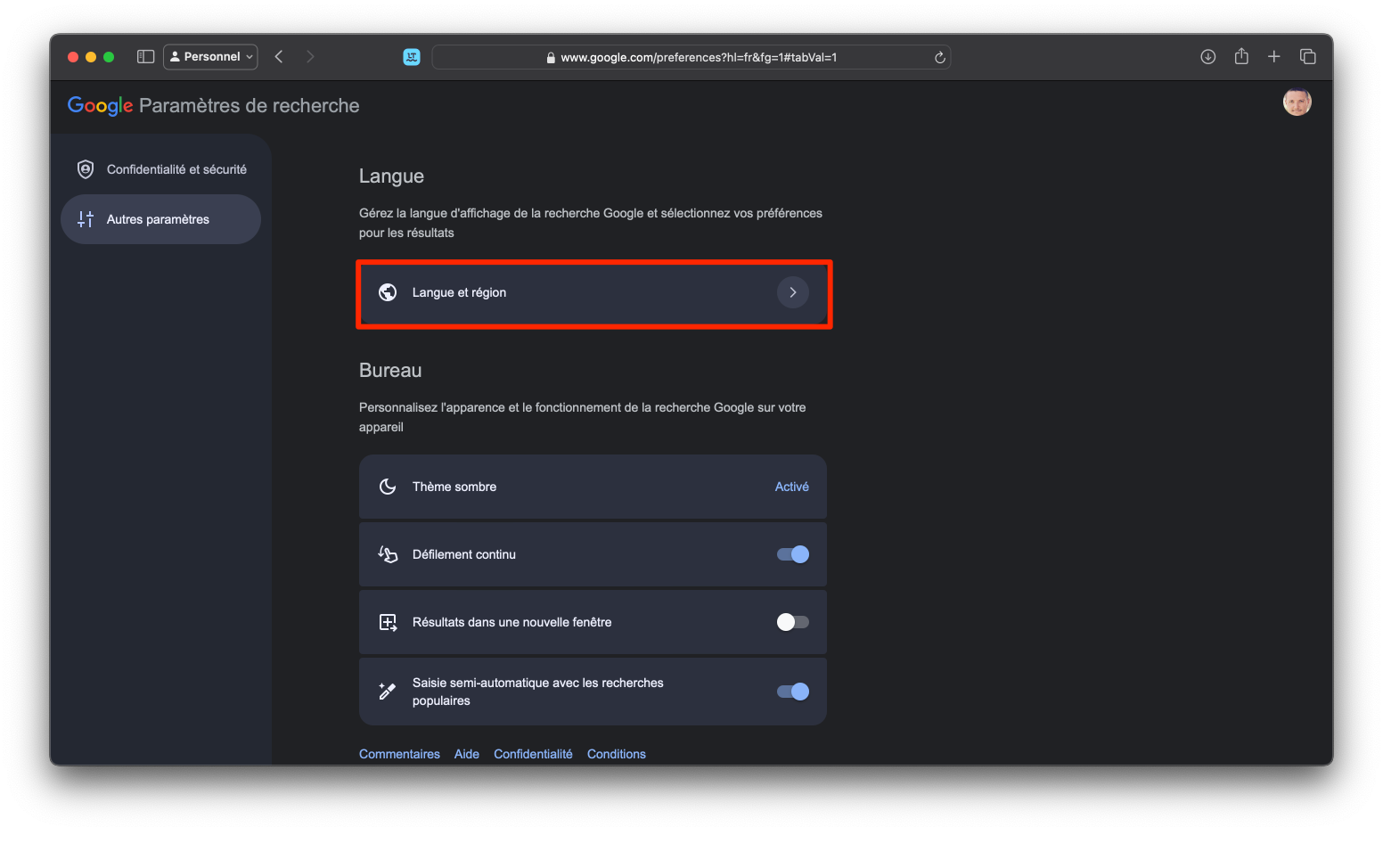
Task: Toggle the Safari sidebar icon
Action: [x=145, y=57]
